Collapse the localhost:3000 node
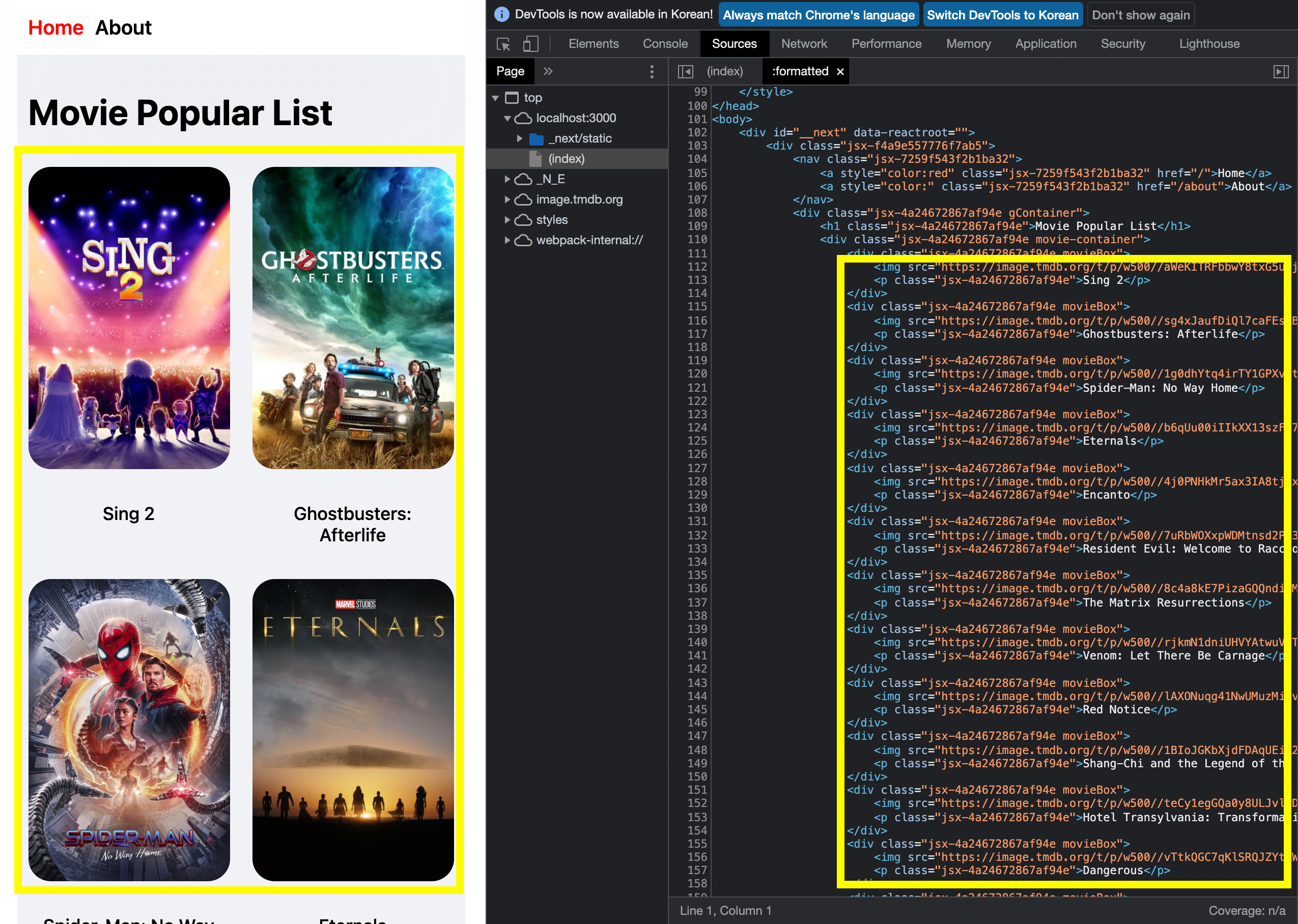This screenshot has width=1298, height=924. (507, 119)
